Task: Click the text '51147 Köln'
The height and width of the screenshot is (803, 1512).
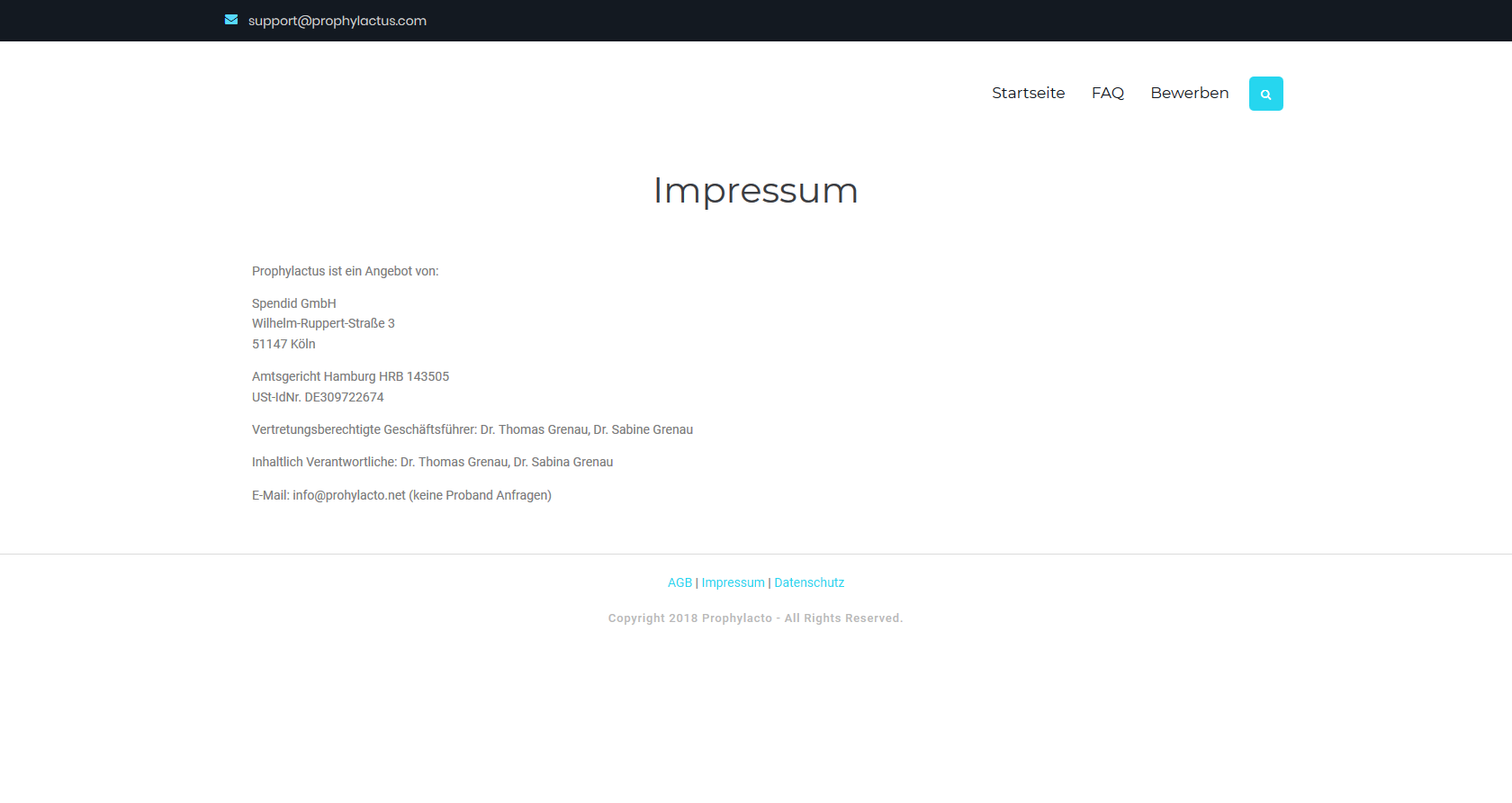Action: pyautogui.click(x=283, y=344)
